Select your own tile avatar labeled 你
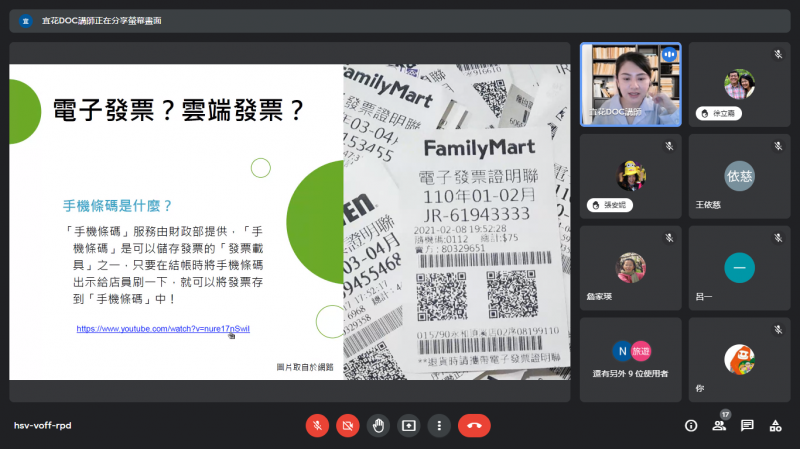800x449 pixels. [x=739, y=359]
